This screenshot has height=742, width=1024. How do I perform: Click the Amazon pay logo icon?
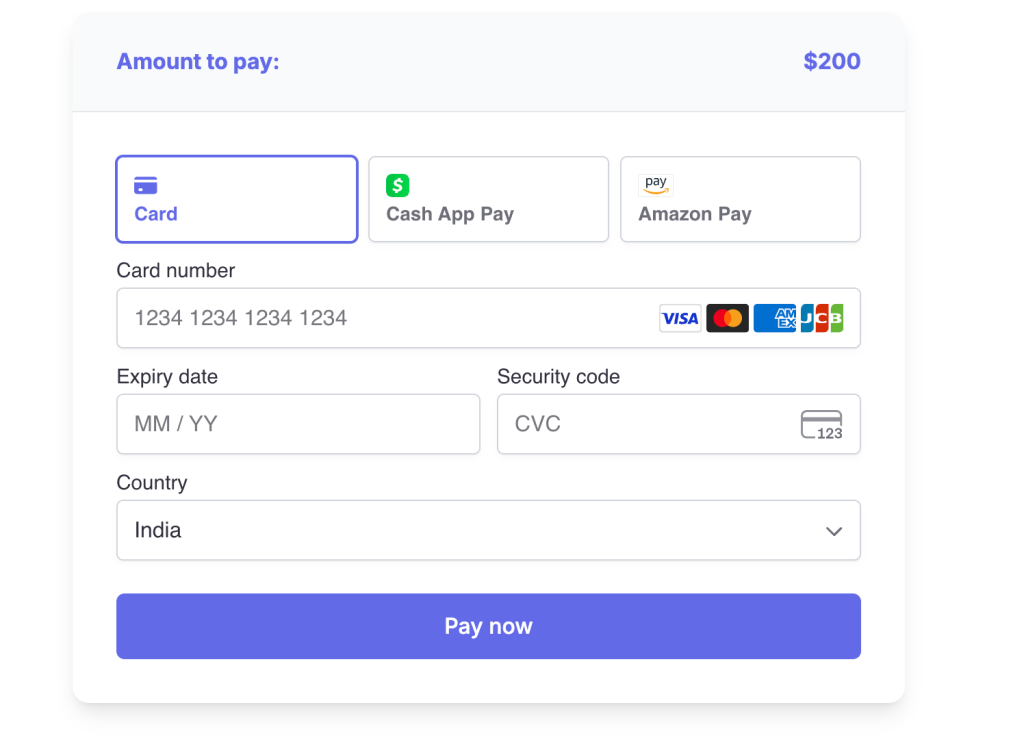(656, 185)
